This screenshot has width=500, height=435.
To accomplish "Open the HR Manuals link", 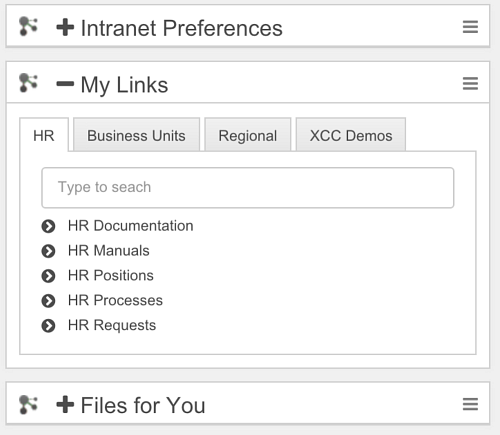I will click(109, 251).
